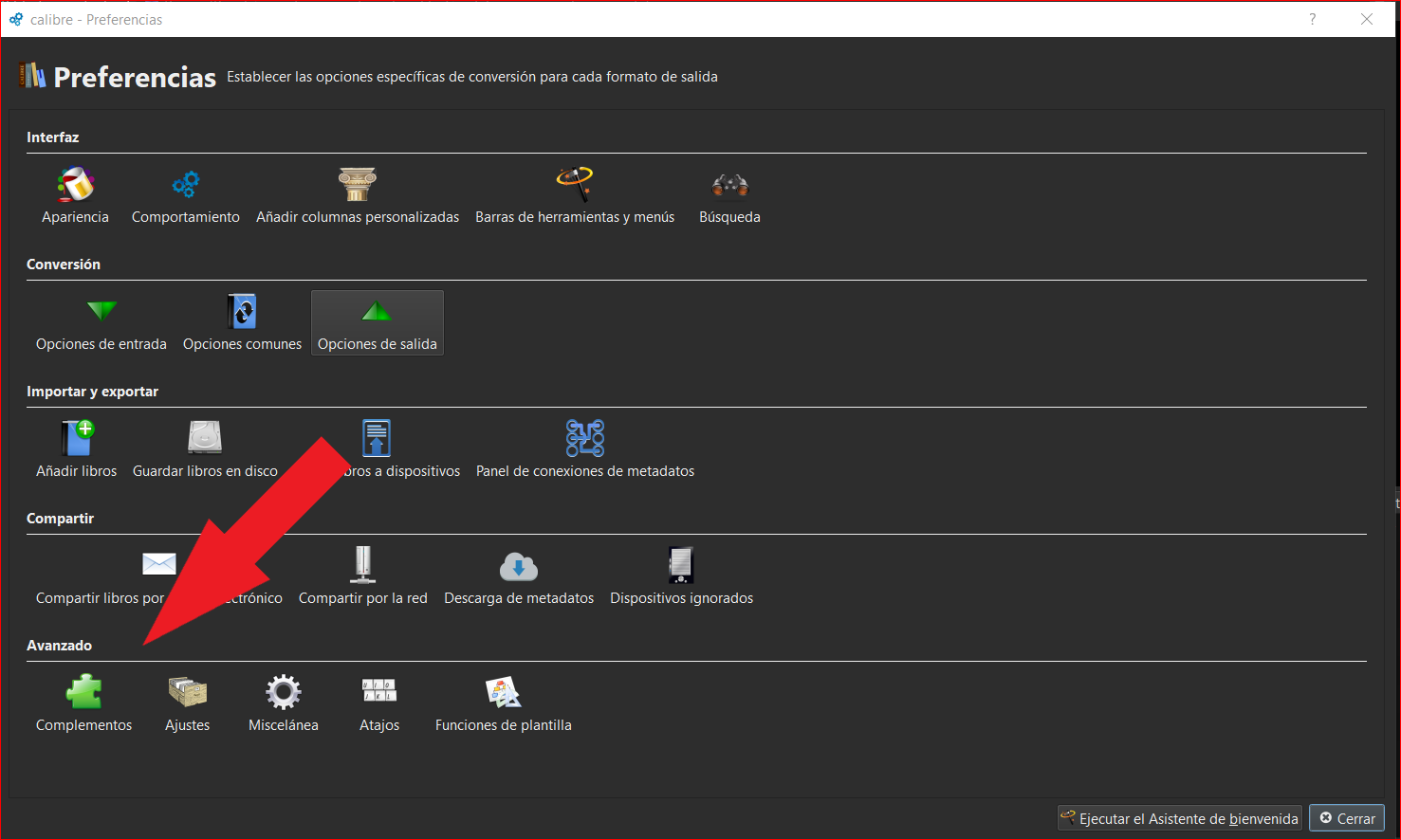Click the large Preferencias title text
The height and width of the screenshot is (840, 1401).
coord(135,77)
